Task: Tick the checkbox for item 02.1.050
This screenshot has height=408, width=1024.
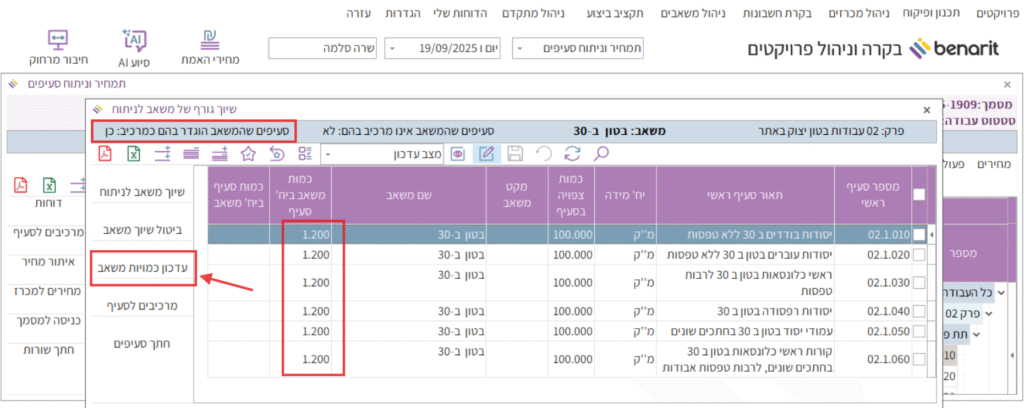Action: click(x=918, y=331)
